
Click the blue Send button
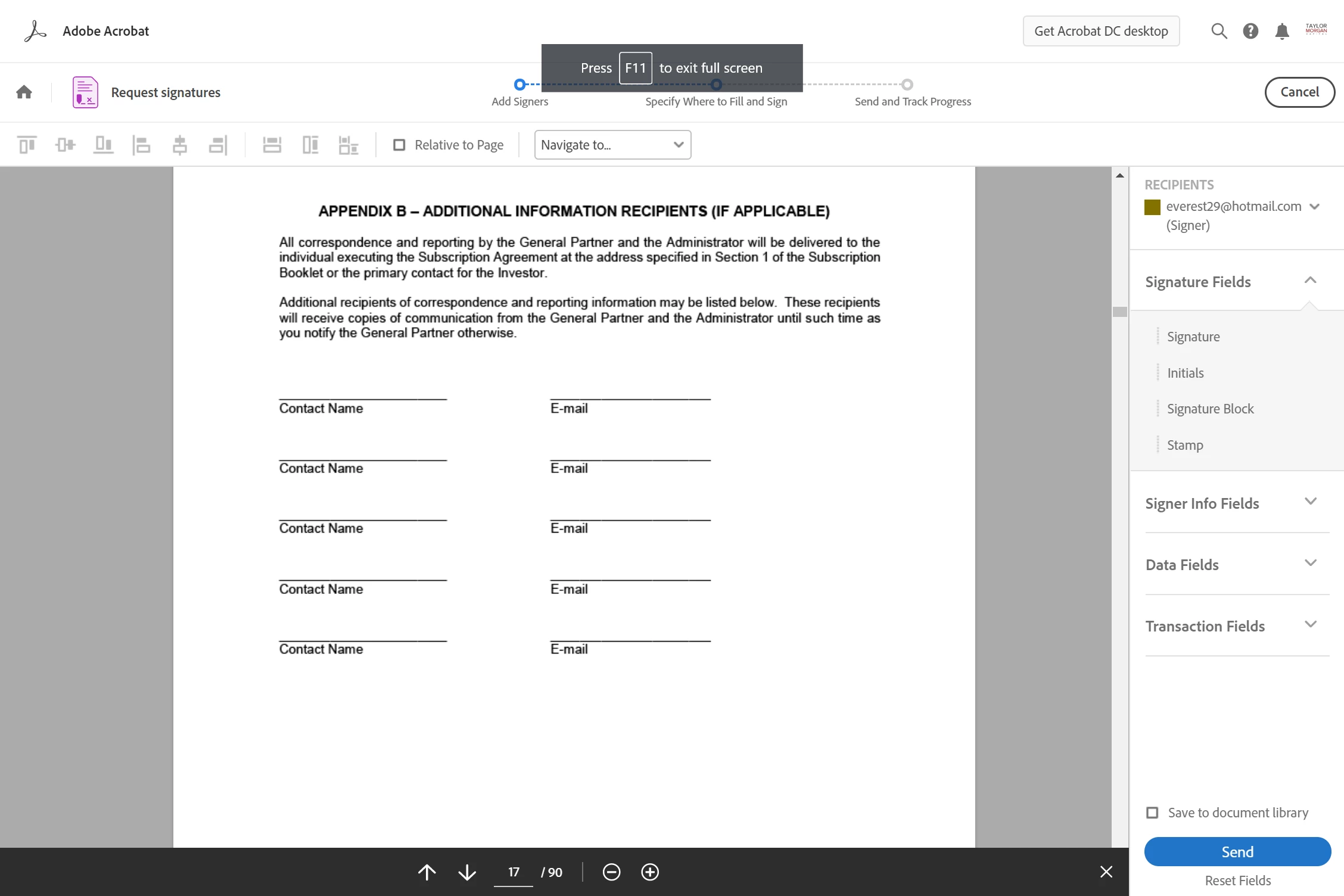click(1237, 852)
